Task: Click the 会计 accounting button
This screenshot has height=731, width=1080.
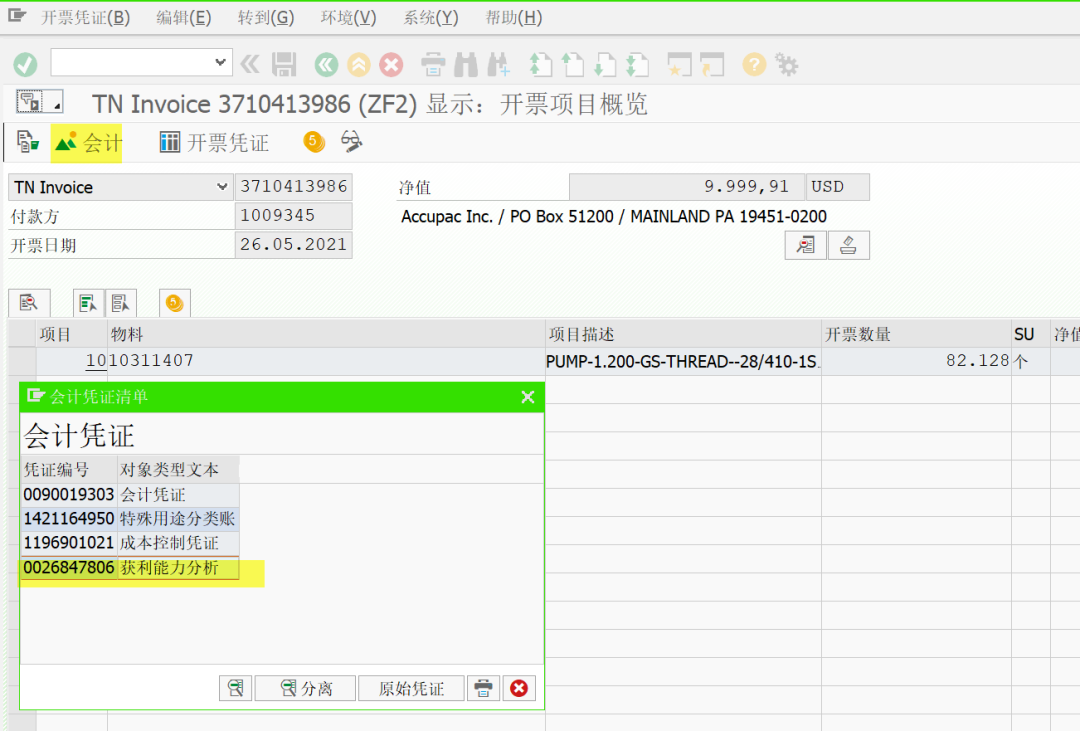Action: coord(87,143)
